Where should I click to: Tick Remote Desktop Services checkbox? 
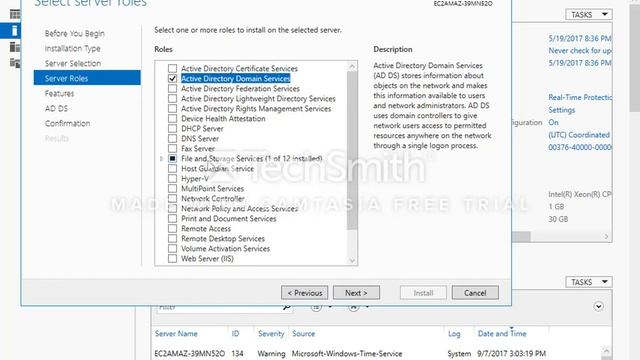coord(173,238)
